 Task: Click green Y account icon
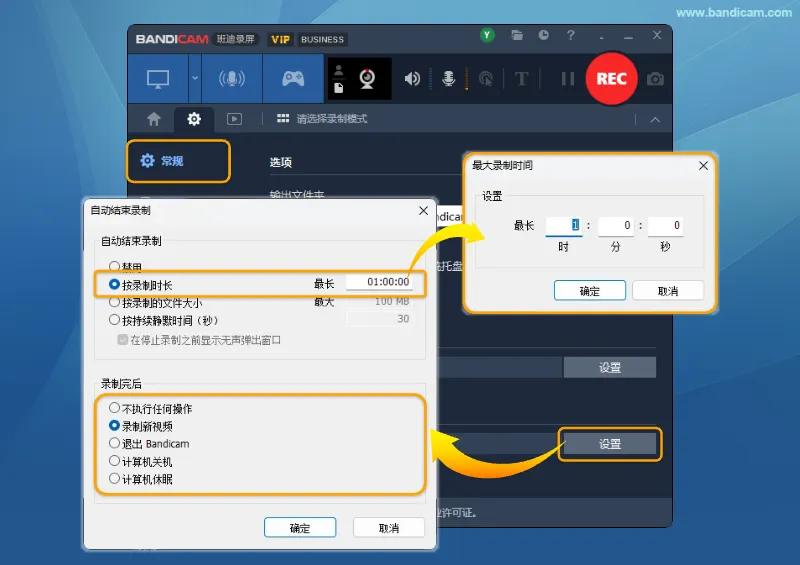pos(487,35)
